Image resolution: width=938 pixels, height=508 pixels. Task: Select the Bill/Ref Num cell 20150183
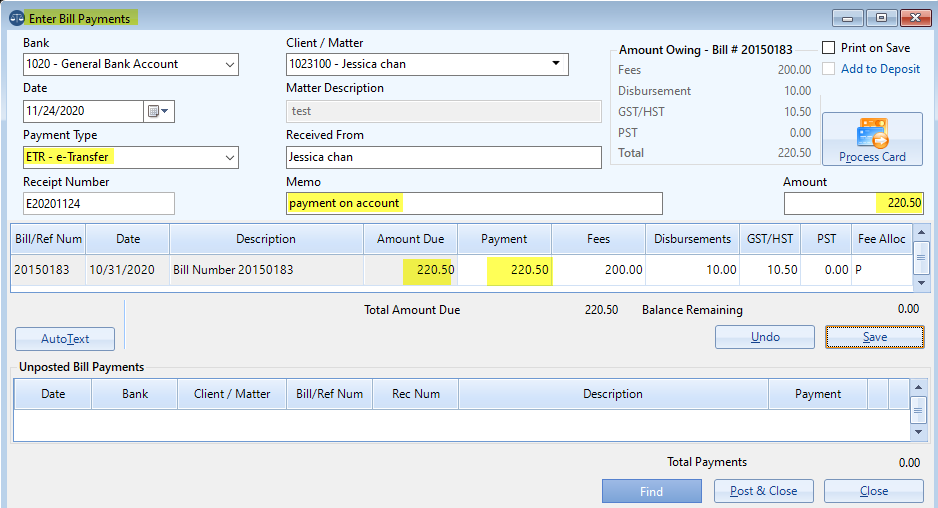[x=48, y=270]
